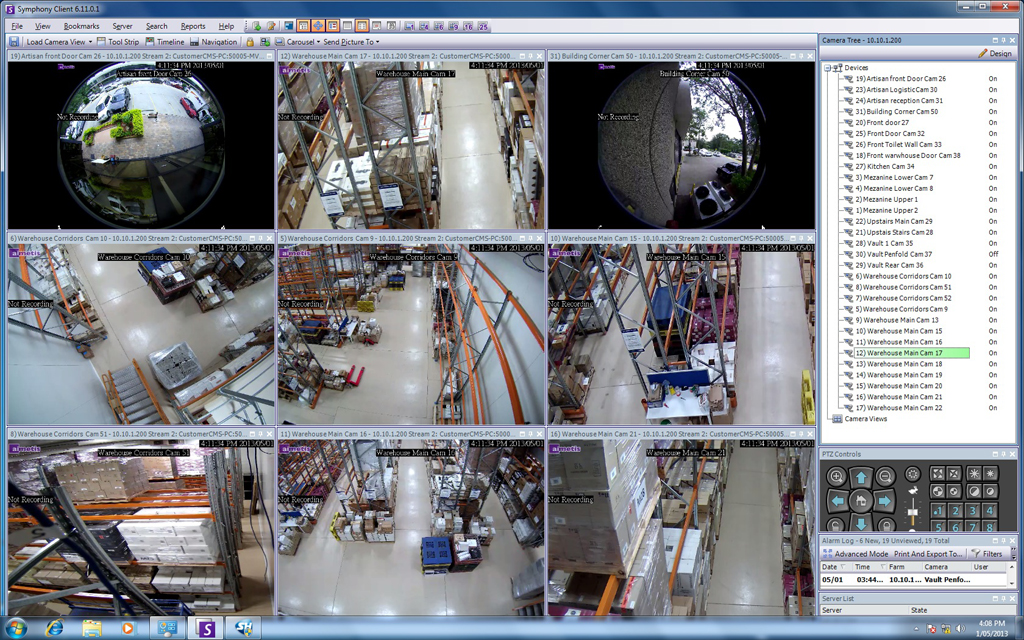1024x640 pixels.
Task: Click Print And Export To button
Action: [x=927, y=553]
